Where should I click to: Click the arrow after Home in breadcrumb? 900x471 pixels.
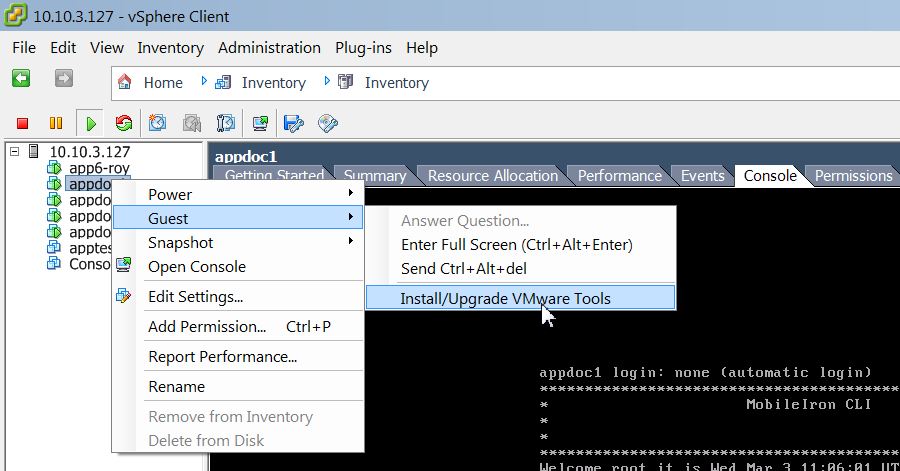204,81
